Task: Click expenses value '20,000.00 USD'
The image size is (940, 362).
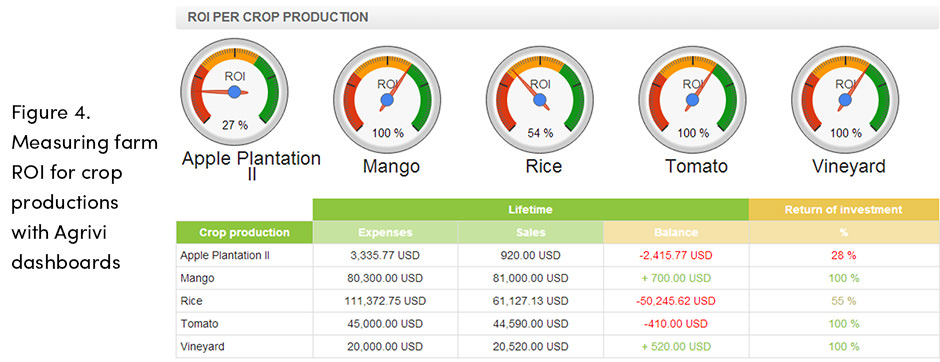Action: (x=385, y=346)
